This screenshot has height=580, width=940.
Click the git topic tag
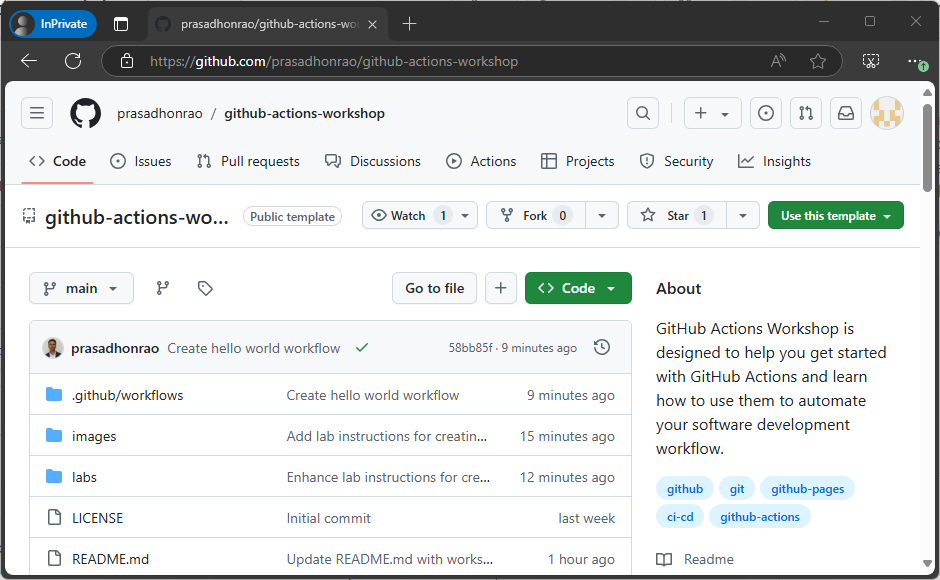(x=737, y=489)
